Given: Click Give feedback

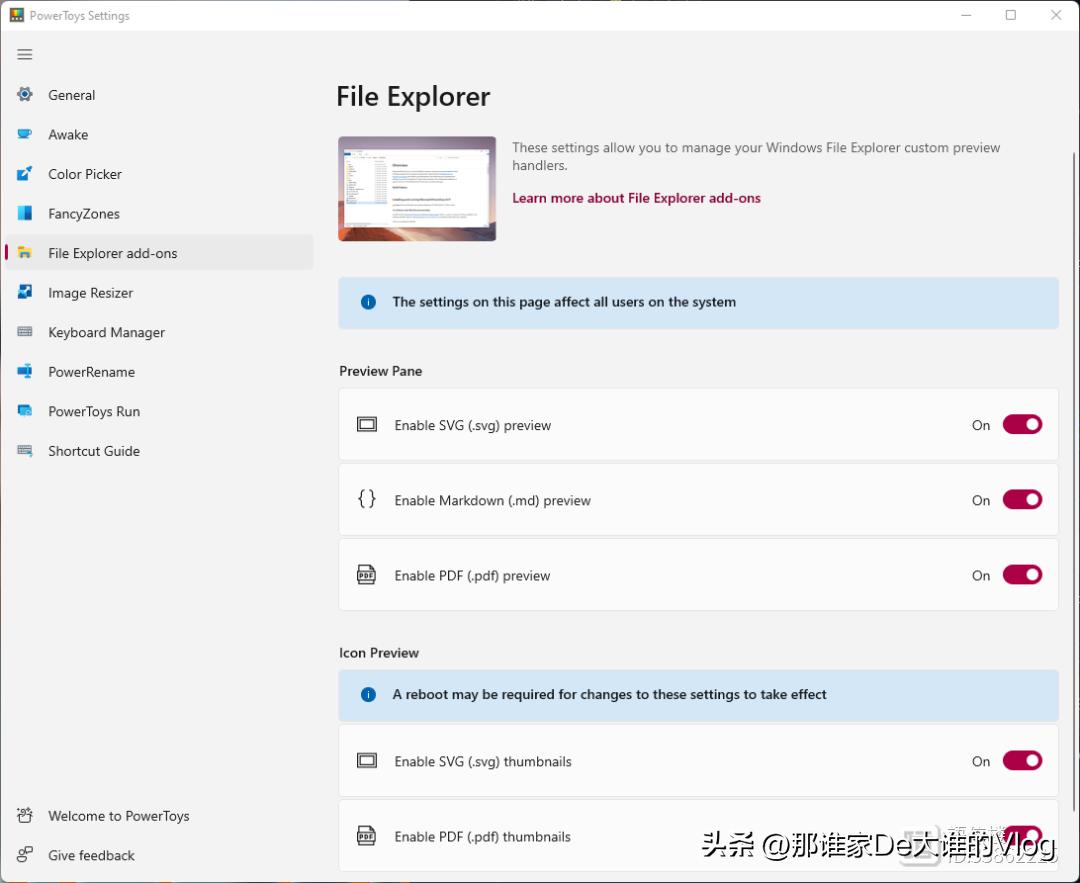Looking at the screenshot, I should [90, 855].
